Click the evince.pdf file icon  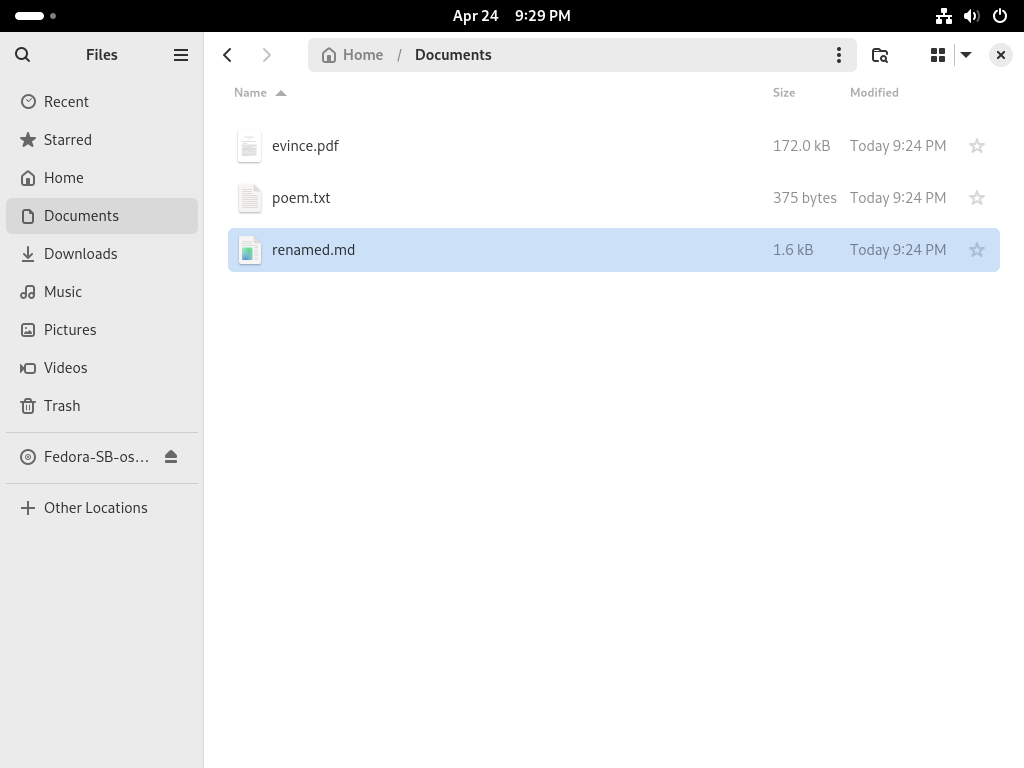click(249, 146)
